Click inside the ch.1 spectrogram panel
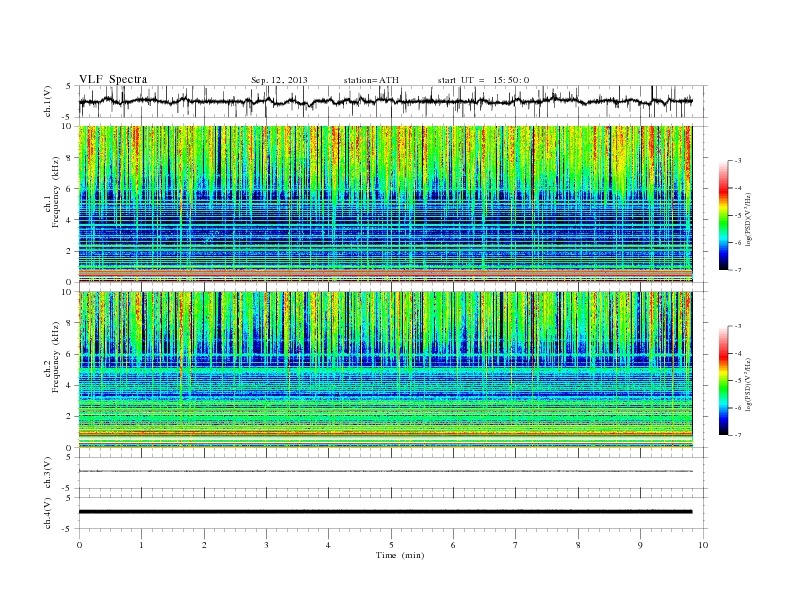The width and height of the screenshot is (792, 612). (x=385, y=204)
